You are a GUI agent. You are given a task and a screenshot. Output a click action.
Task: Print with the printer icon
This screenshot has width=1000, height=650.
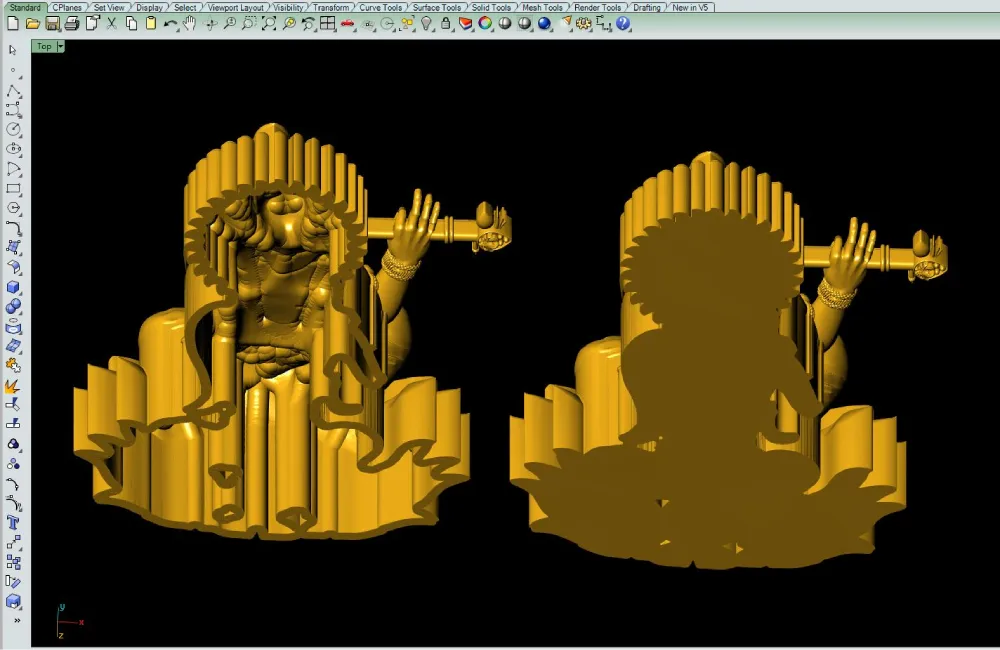72,24
